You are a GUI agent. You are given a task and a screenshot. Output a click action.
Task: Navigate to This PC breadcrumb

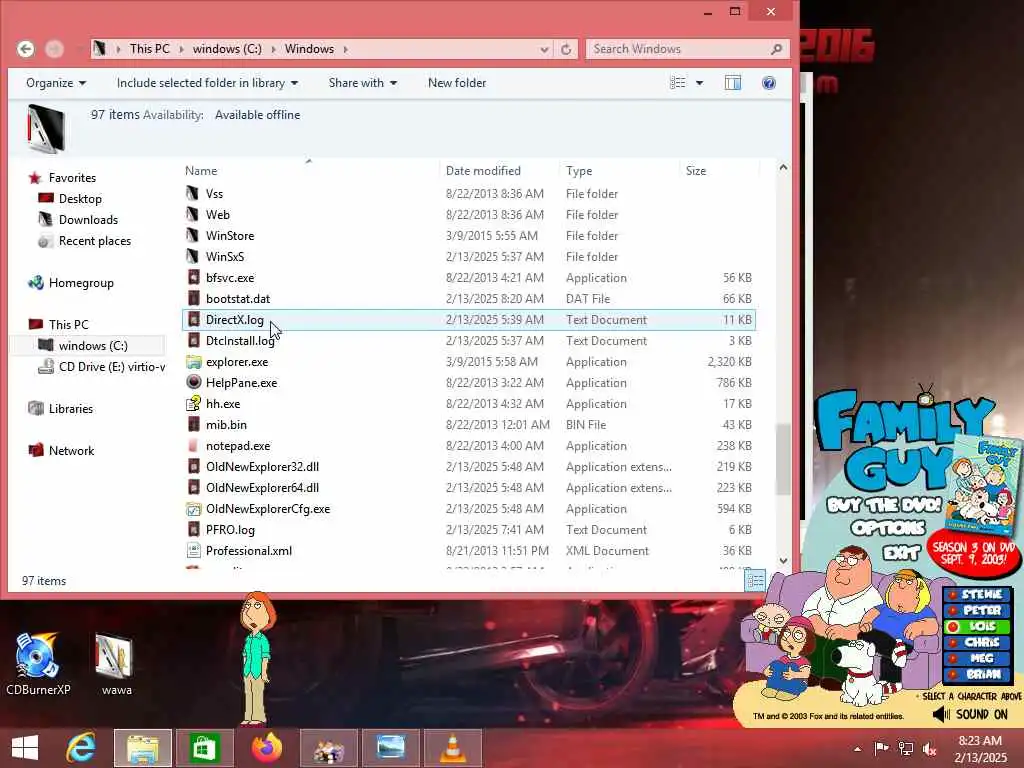coord(149,49)
